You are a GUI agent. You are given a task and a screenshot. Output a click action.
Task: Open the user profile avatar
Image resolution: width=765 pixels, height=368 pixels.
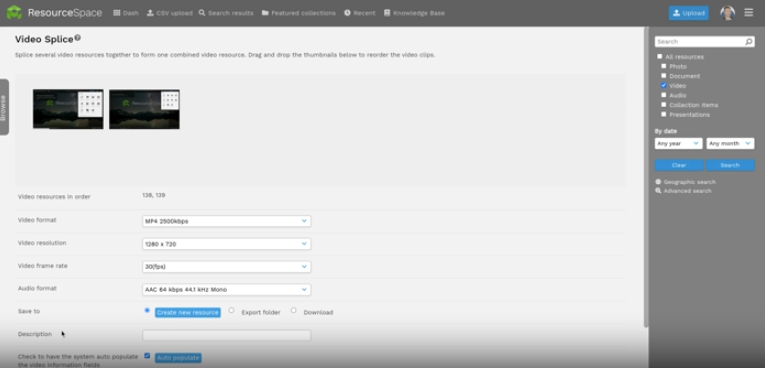pos(727,13)
